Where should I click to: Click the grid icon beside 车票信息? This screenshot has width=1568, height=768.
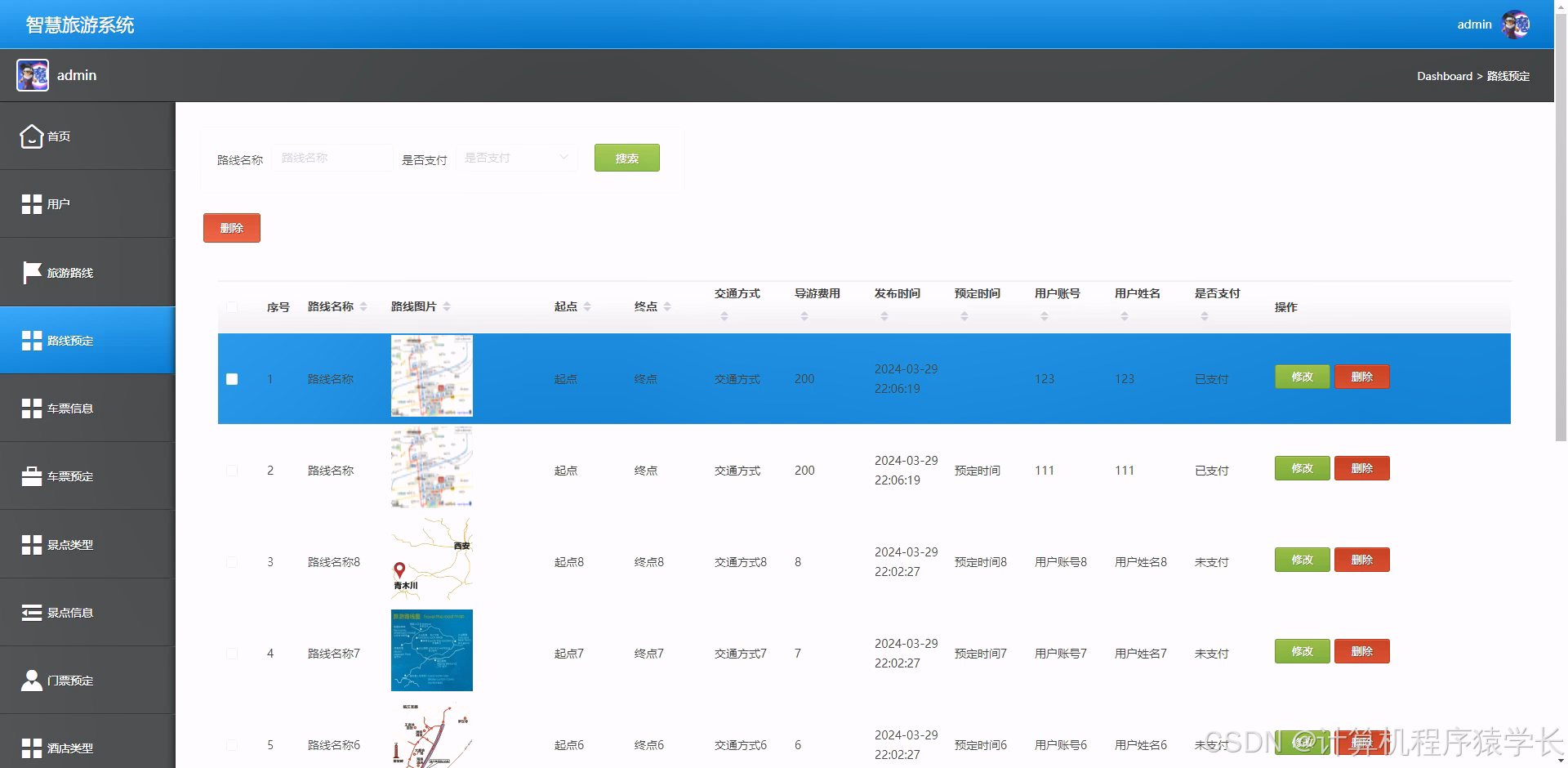[x=31, y=409]
